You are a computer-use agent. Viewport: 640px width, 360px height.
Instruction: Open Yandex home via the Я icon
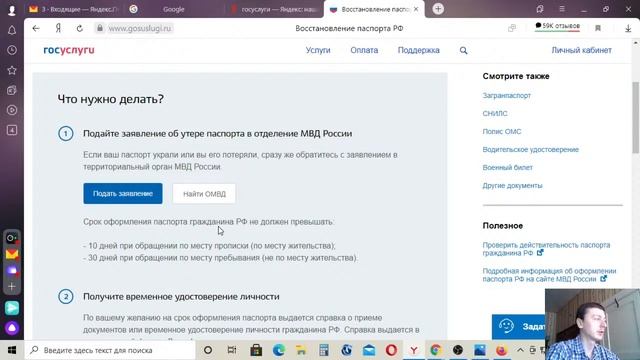58,28
